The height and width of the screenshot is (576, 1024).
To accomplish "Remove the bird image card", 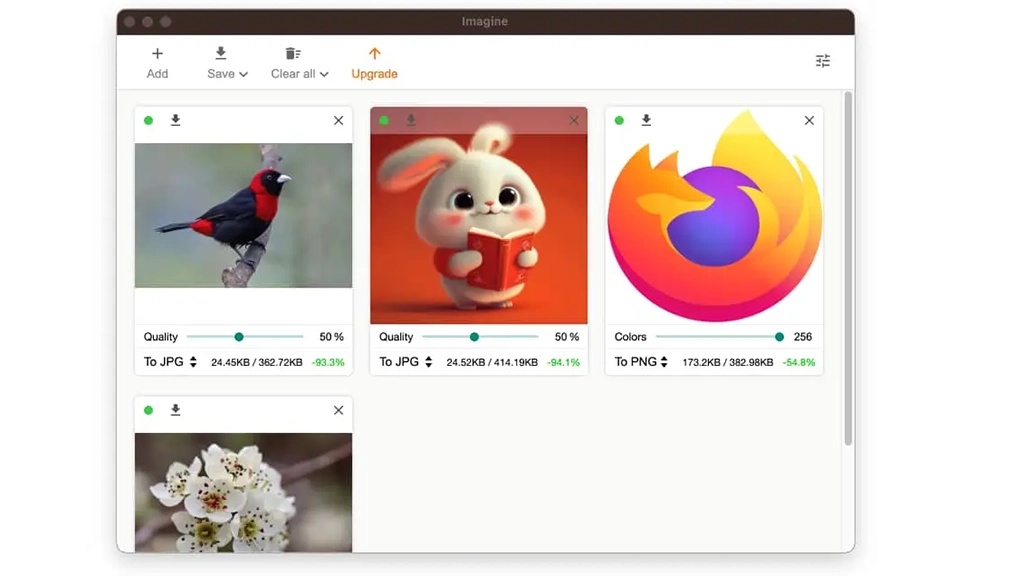I will (338, 120).
